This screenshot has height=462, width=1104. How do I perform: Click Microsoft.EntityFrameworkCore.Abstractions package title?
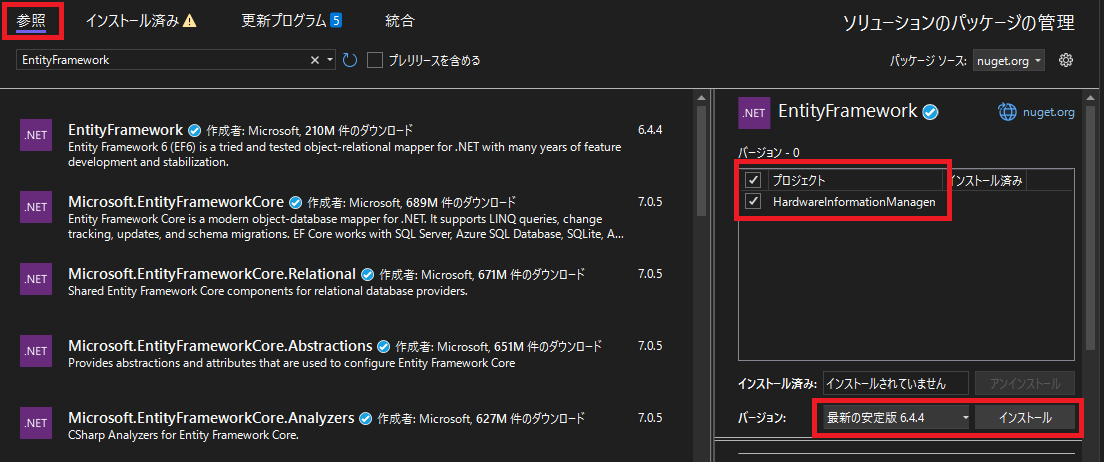tap(220, 346)
